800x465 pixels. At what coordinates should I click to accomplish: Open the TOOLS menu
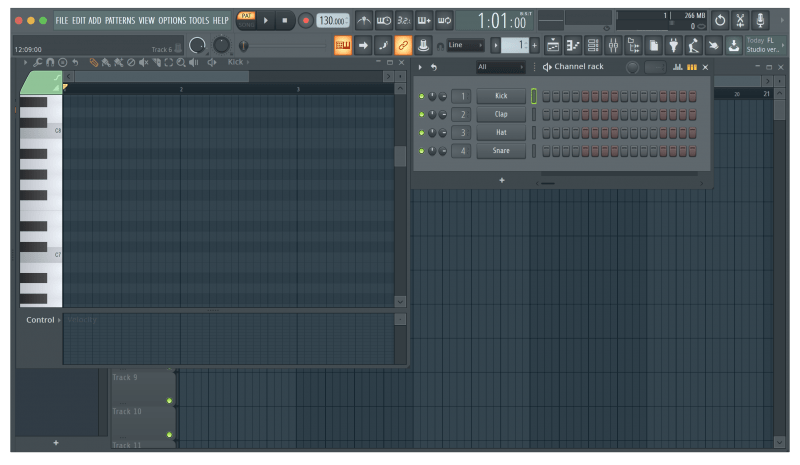(199, 21)
